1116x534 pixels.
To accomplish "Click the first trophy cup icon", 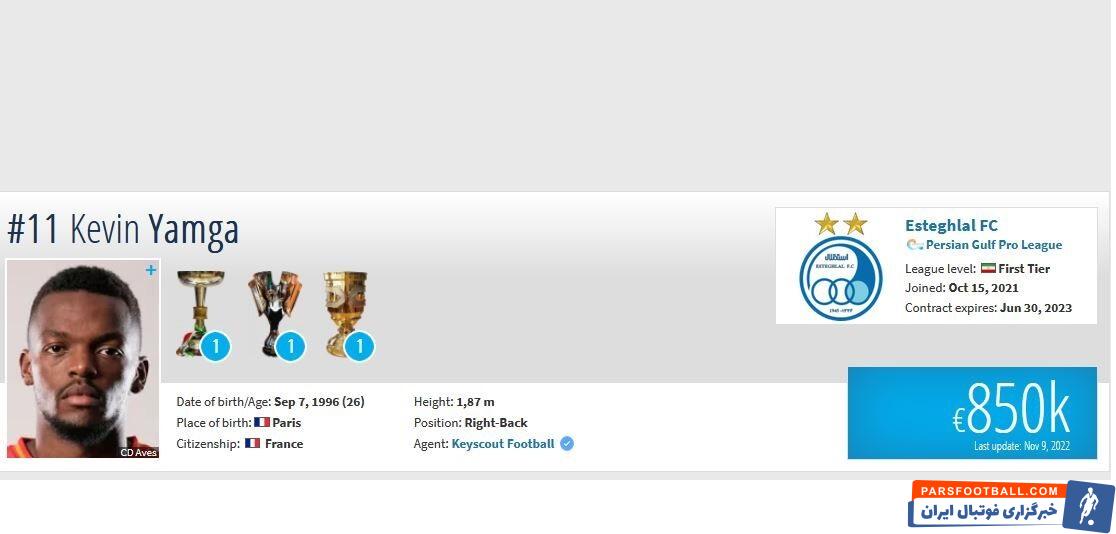I will tap(201, 313).
